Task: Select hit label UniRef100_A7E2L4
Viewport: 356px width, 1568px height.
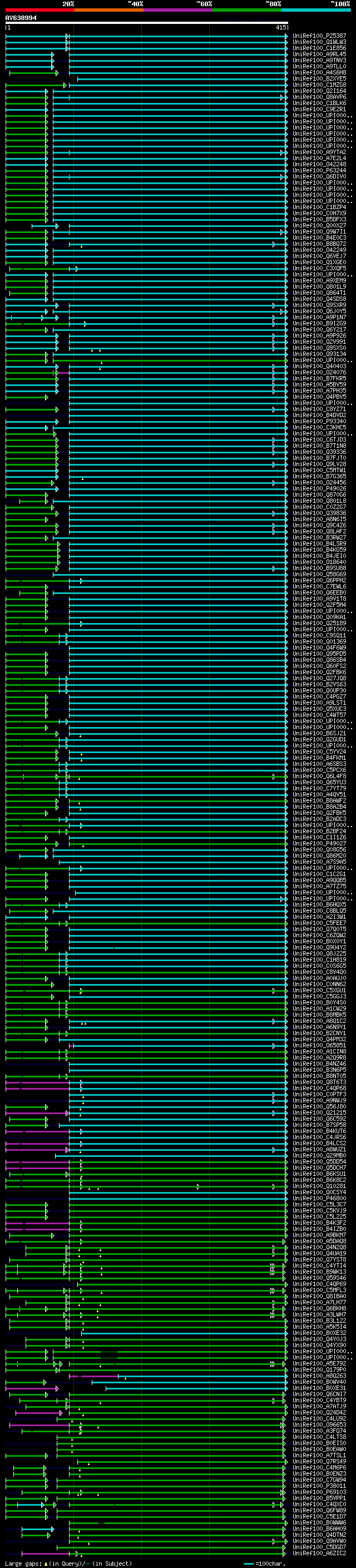Action: pos(319,159)
